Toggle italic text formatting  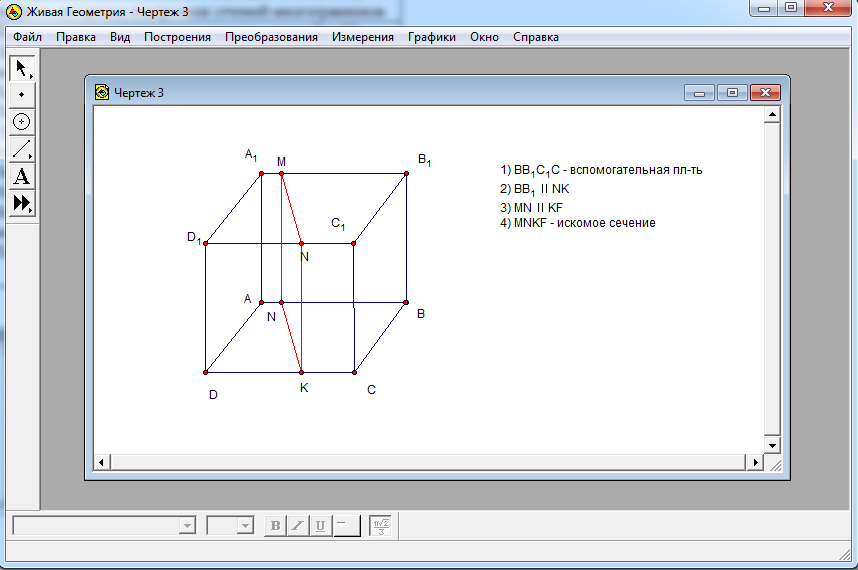(x=298, y=526)
